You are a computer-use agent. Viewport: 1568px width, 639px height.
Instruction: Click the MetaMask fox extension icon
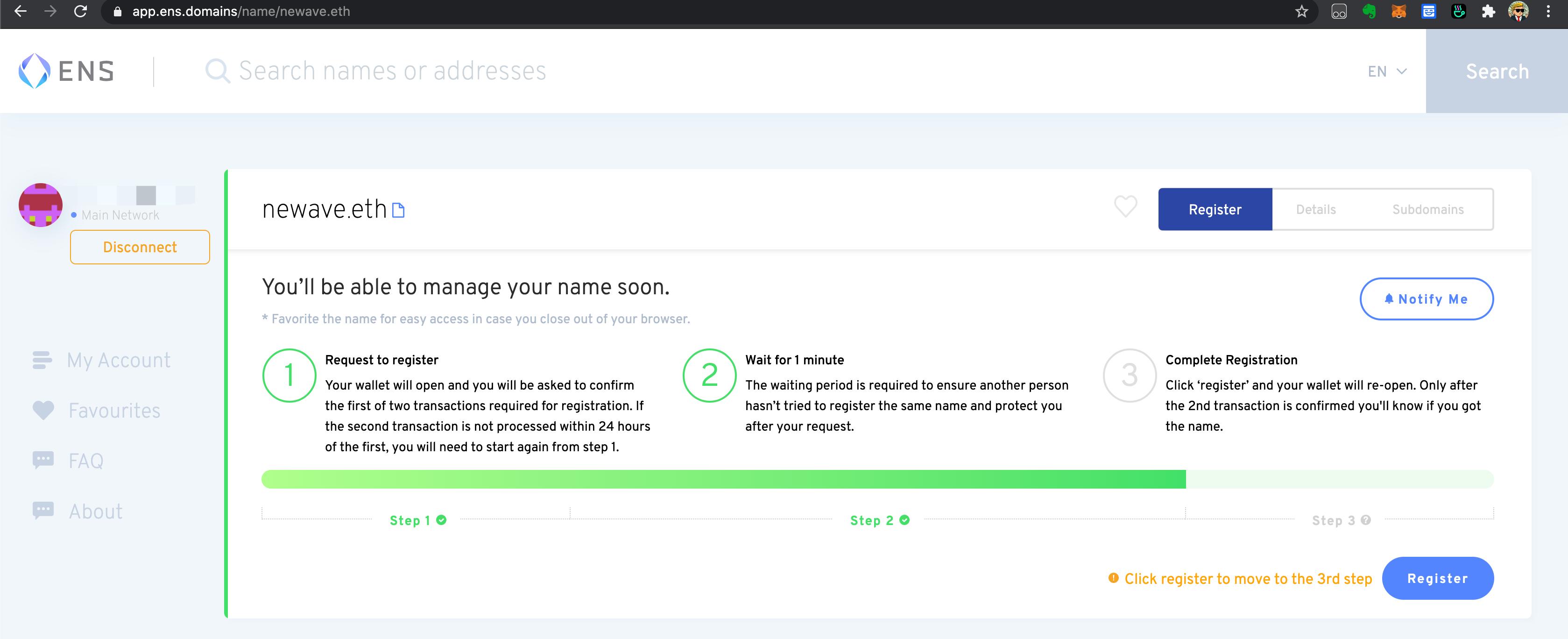coord(1399,12)
